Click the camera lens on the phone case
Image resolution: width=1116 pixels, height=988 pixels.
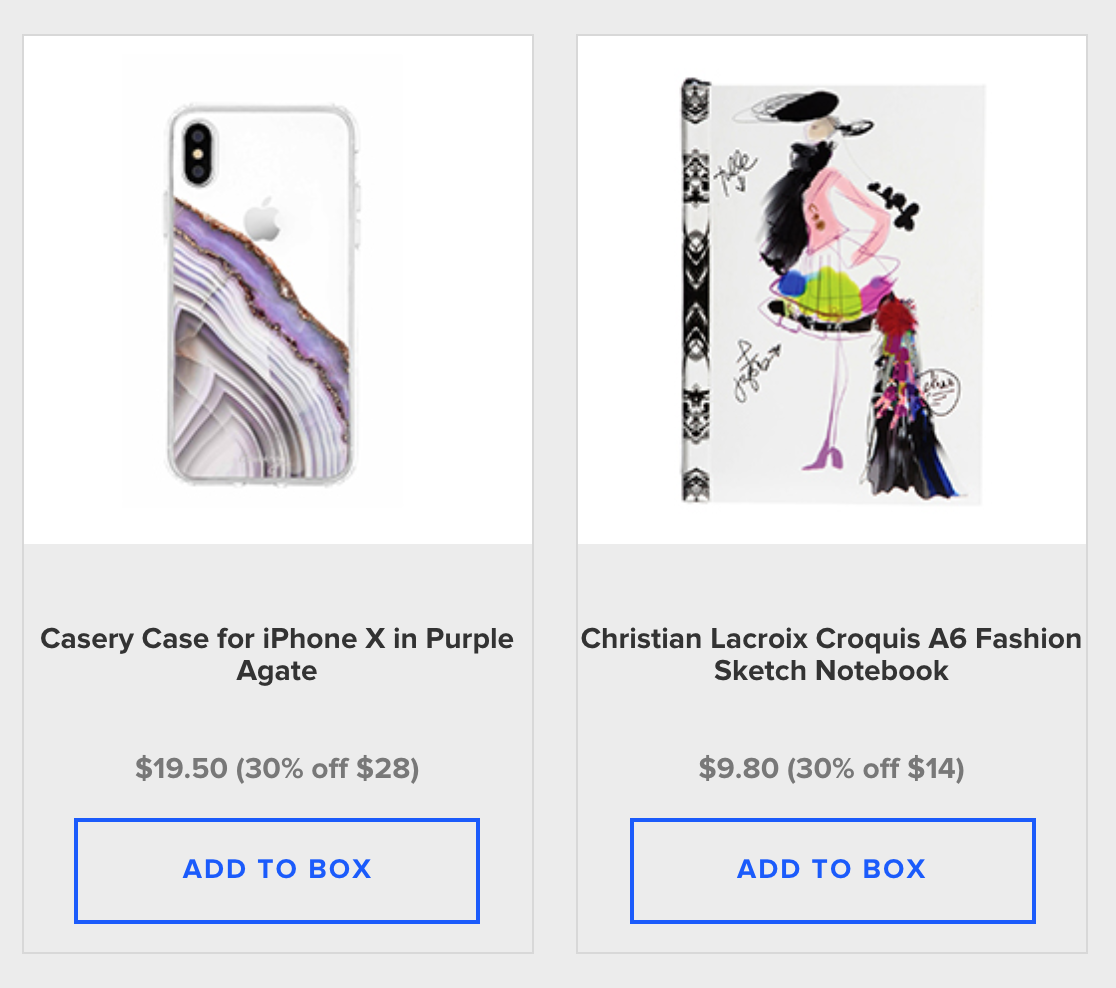click(x=198, y=152)
